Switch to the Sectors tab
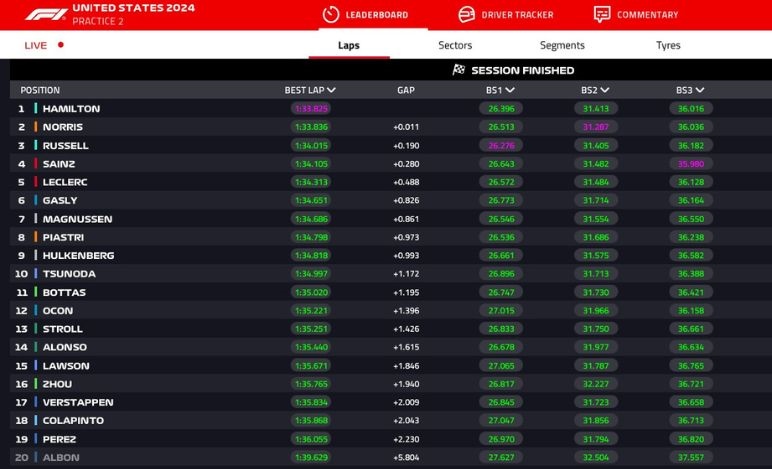Screen dimensions: 772x469 pos(455,45)
